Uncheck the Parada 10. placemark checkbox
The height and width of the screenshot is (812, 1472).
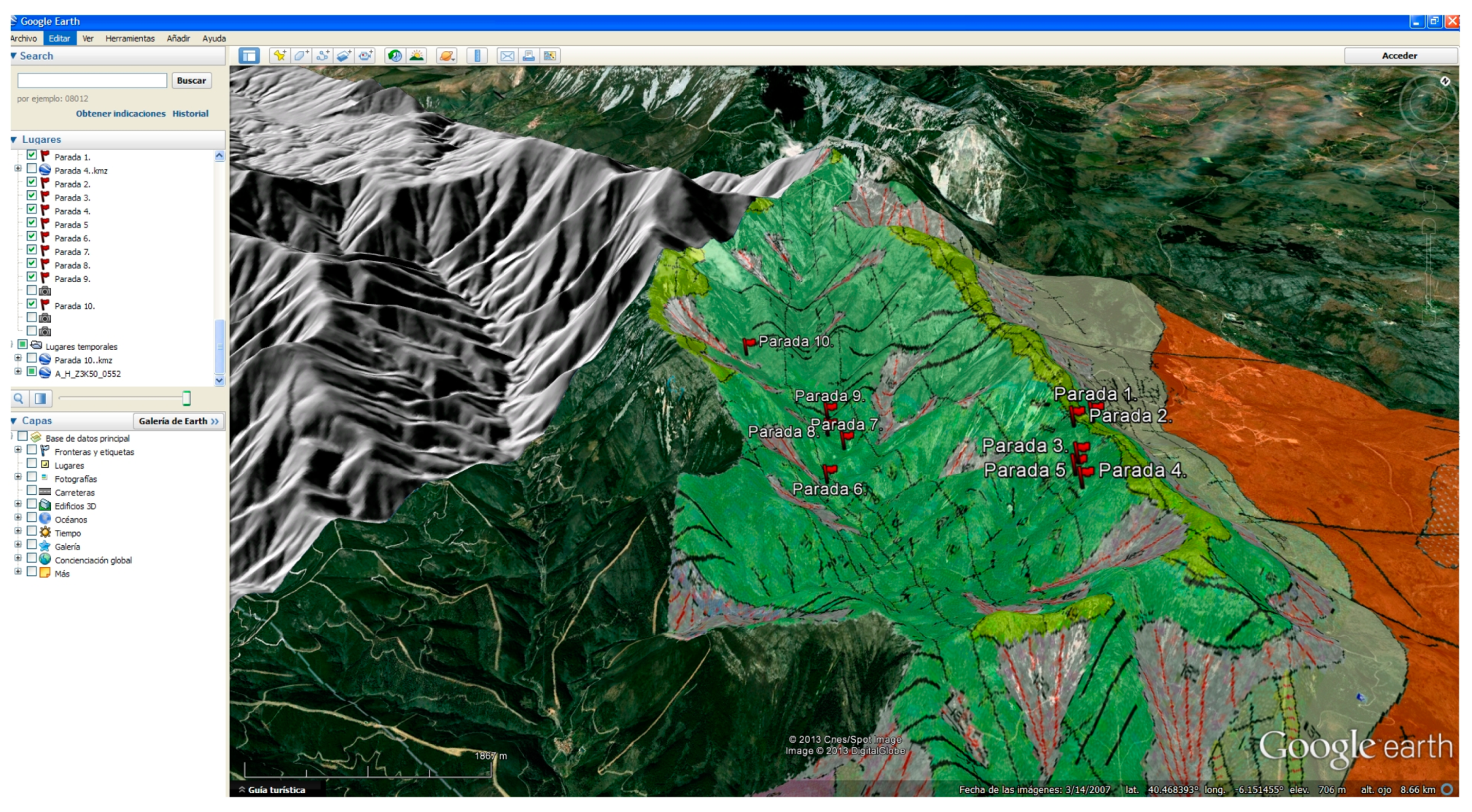[31, 305]
